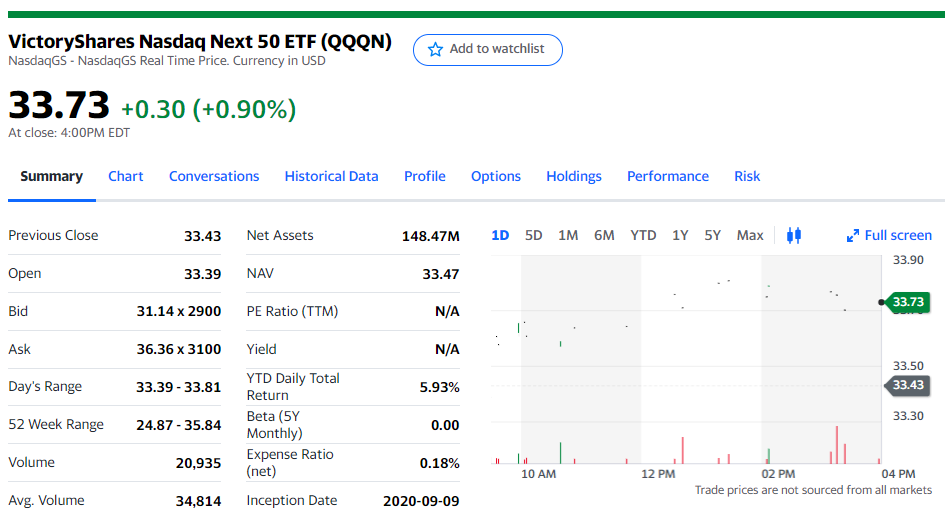Switch to the Risk tab

click(747, 176)
